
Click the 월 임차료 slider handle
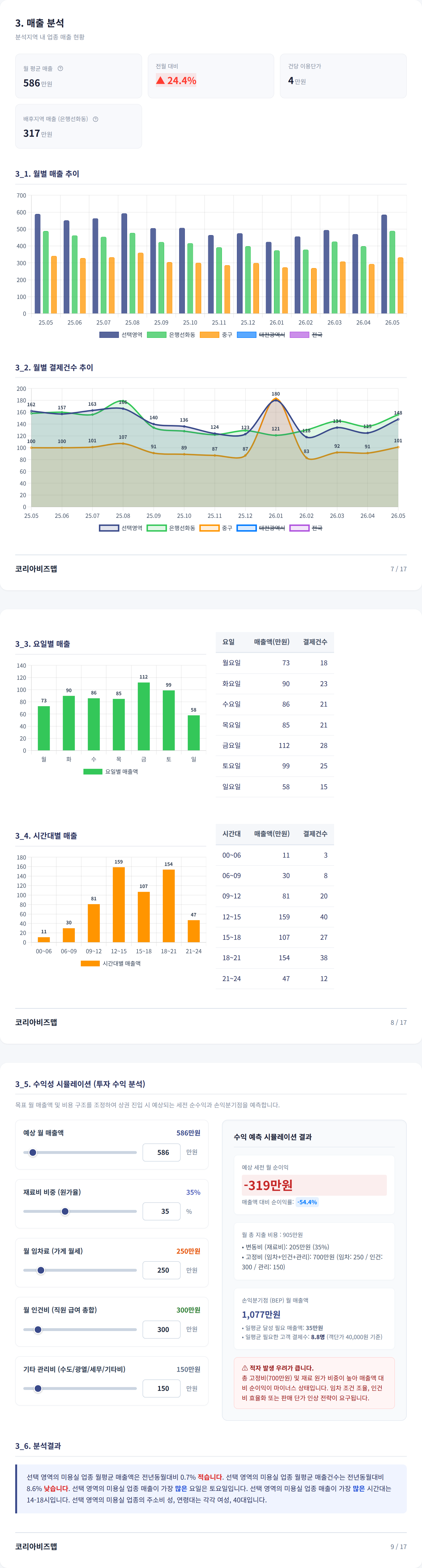click(x=41, y=1270)
